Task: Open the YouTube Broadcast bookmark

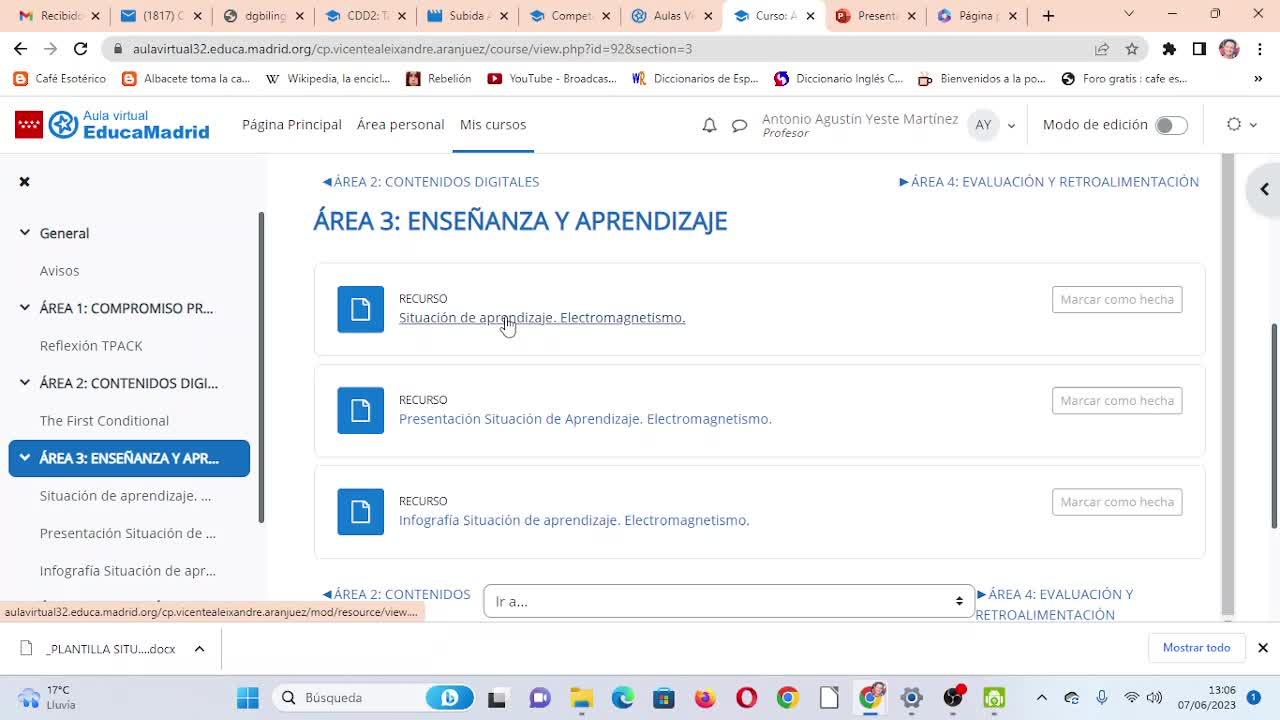Action: click(x=552, y=78)
